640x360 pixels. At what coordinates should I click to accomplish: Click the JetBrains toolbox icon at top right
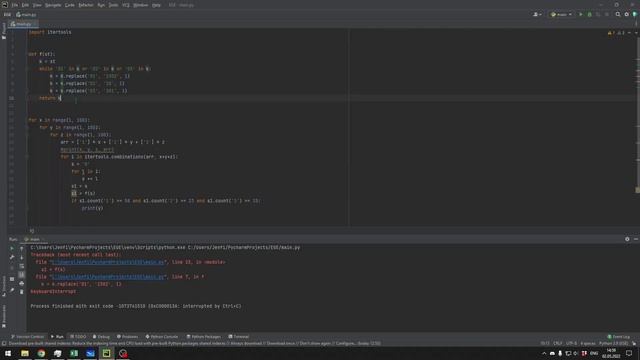(635, 15)
